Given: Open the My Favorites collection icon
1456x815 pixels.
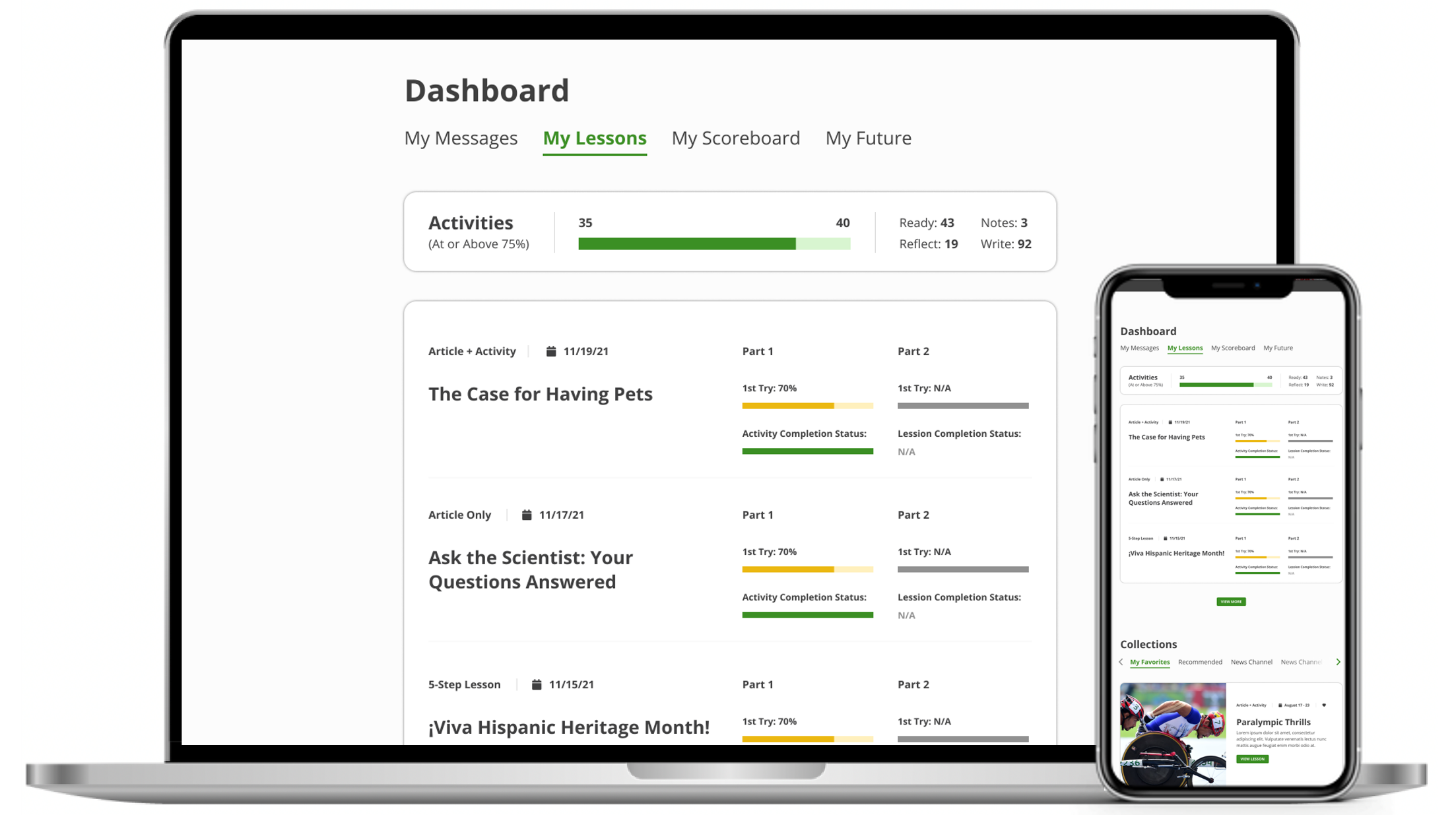Looking at the screenshot, I should [x=1149, y=661].
